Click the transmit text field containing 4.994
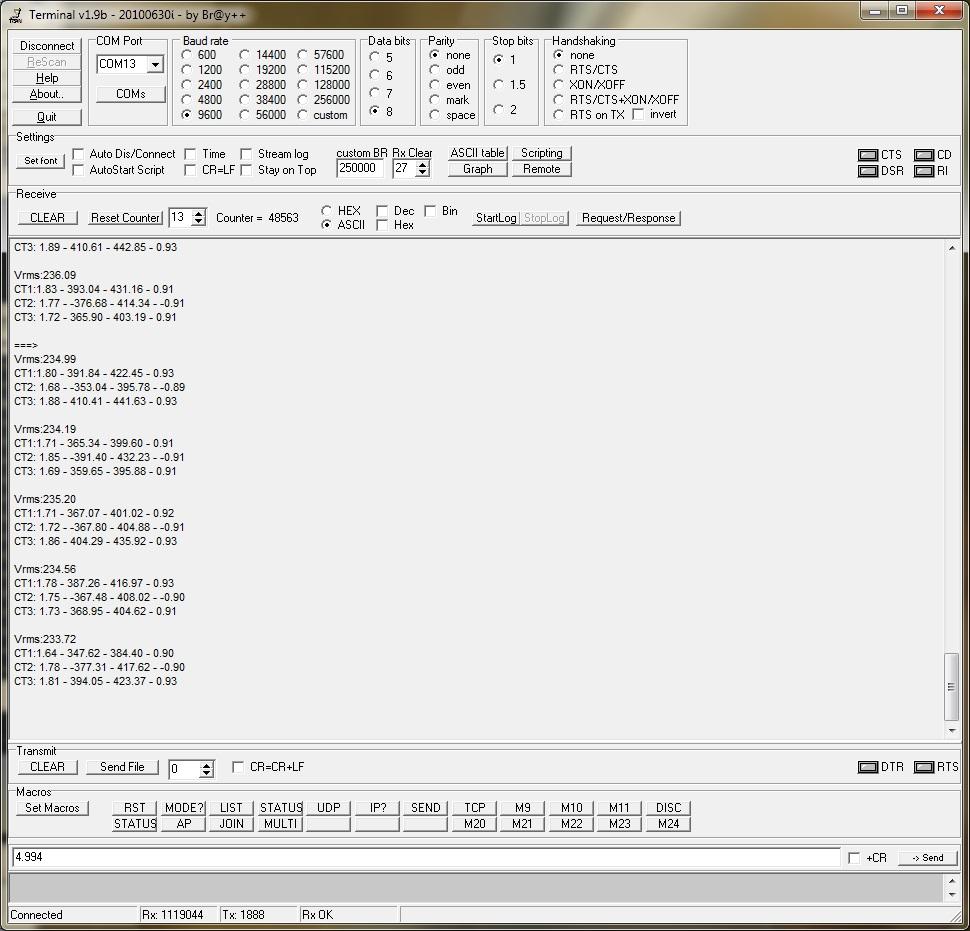 [426, 857]
